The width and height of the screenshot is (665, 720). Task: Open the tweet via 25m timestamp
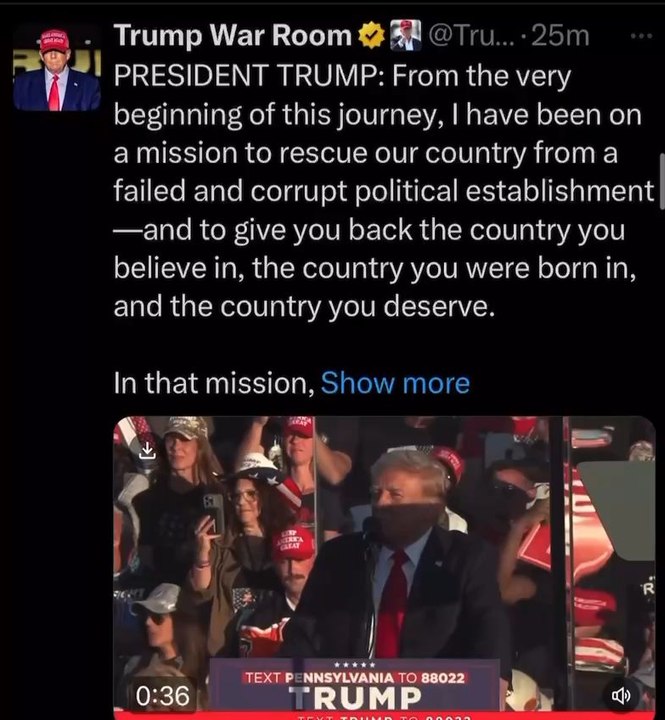(560, 35)
